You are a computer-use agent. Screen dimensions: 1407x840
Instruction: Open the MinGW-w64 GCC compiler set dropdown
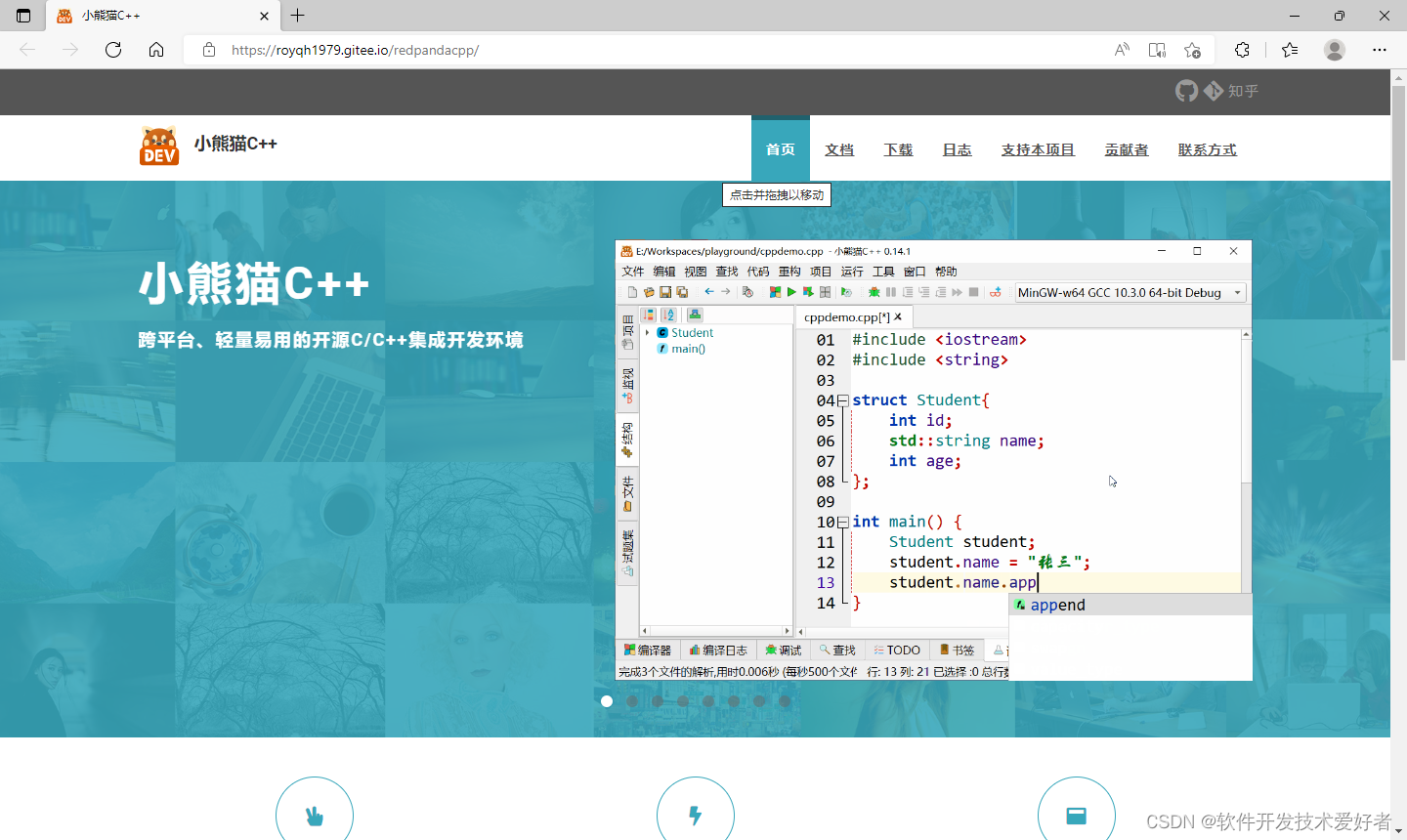(1130, 292)
